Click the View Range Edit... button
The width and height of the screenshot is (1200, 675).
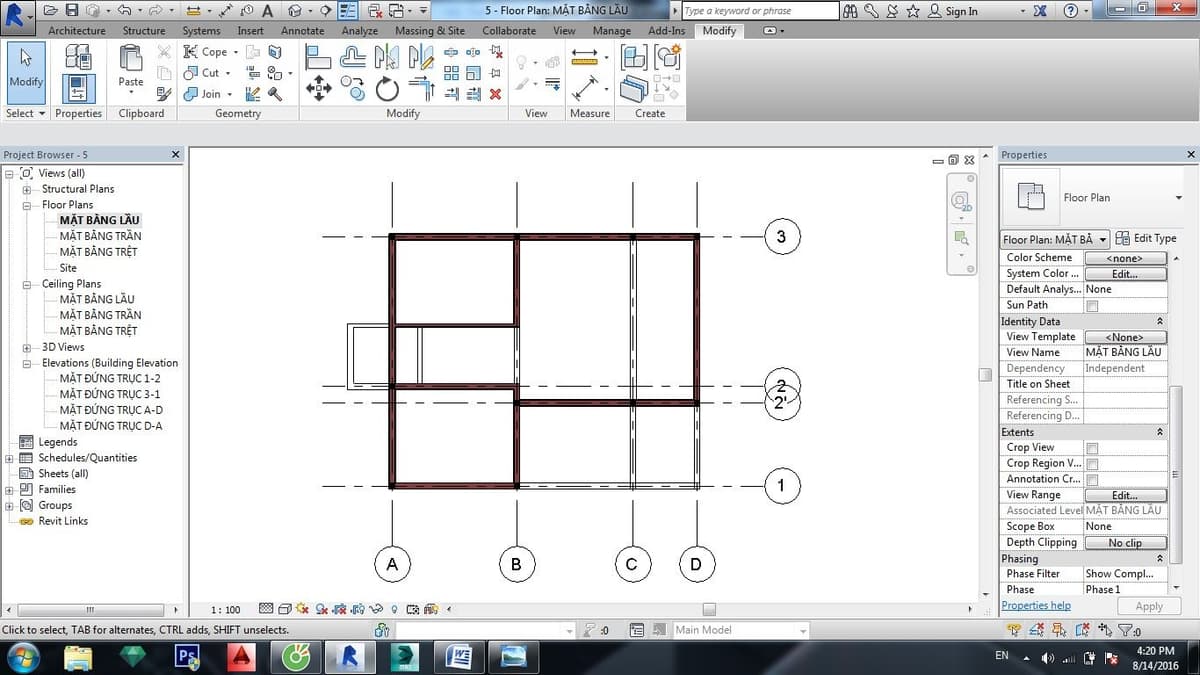point(1125,495)
